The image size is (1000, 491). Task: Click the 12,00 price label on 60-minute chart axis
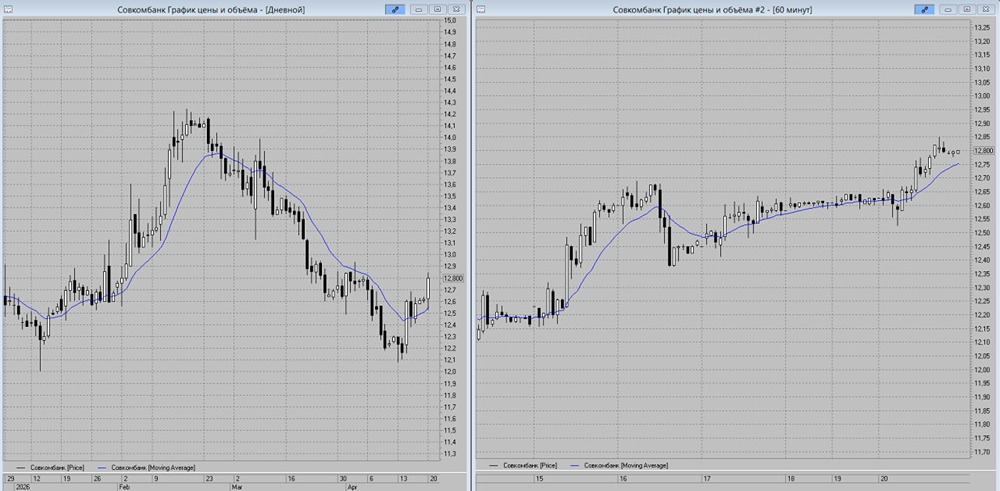pyautogui.click(x=982, y=370)
